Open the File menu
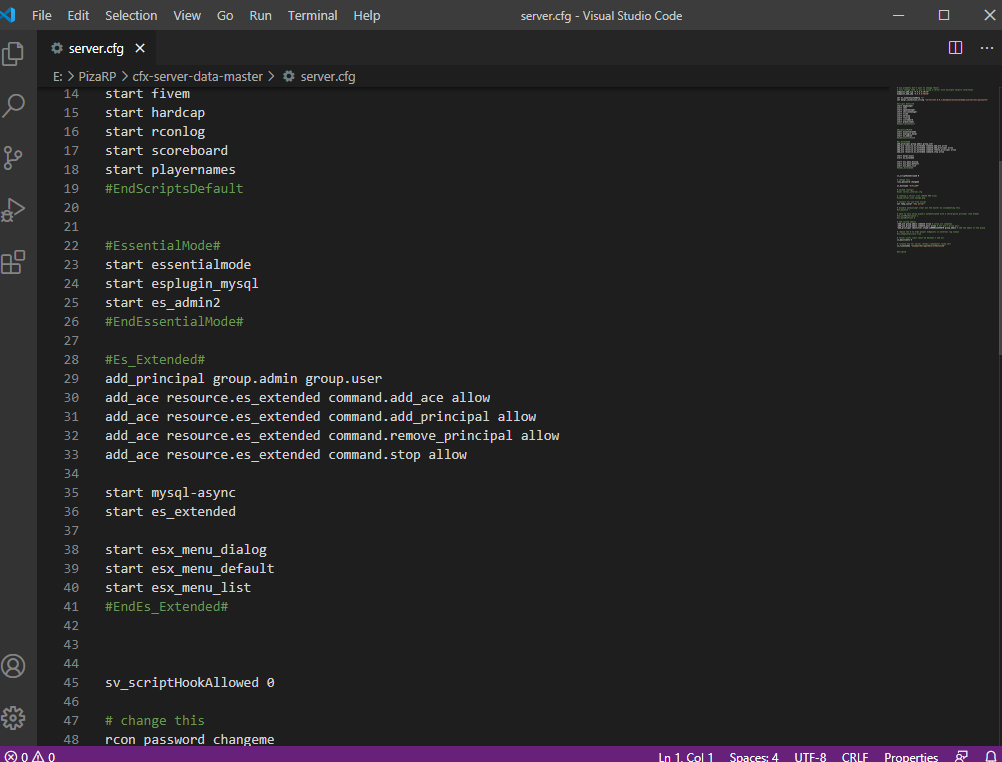 pyautogui.click(x=42, y=15)
